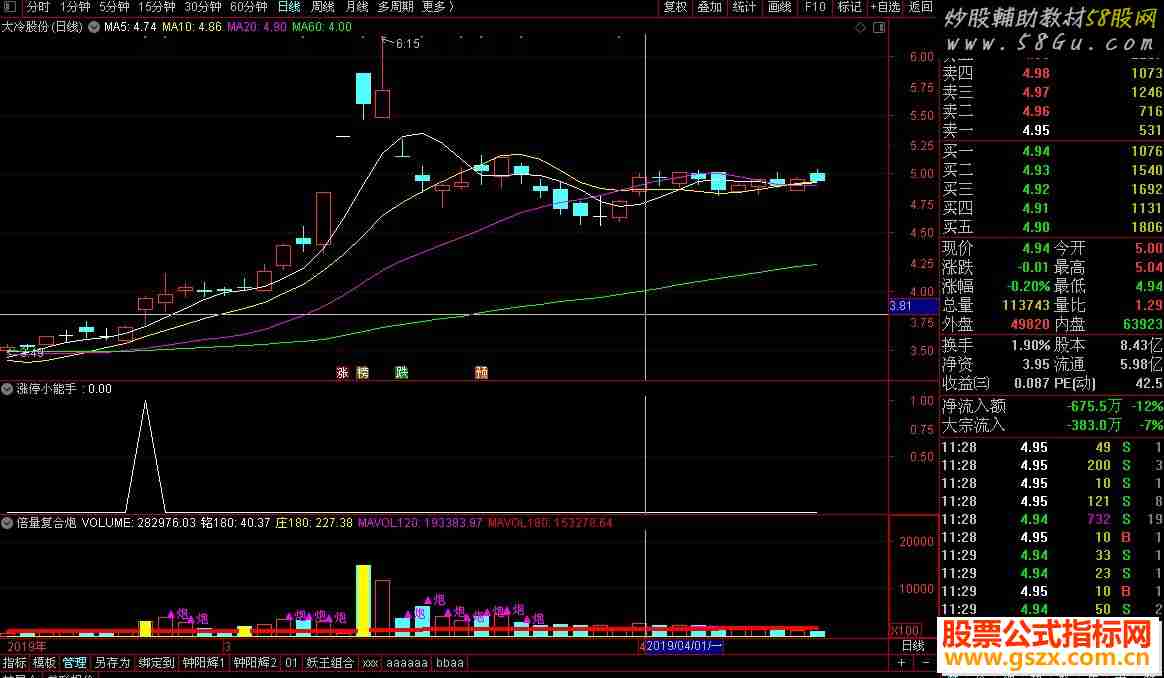The width and height of the screenshot is (1164, 678).
Task: Select the 妖王组合 template
Action: (330, 662)
